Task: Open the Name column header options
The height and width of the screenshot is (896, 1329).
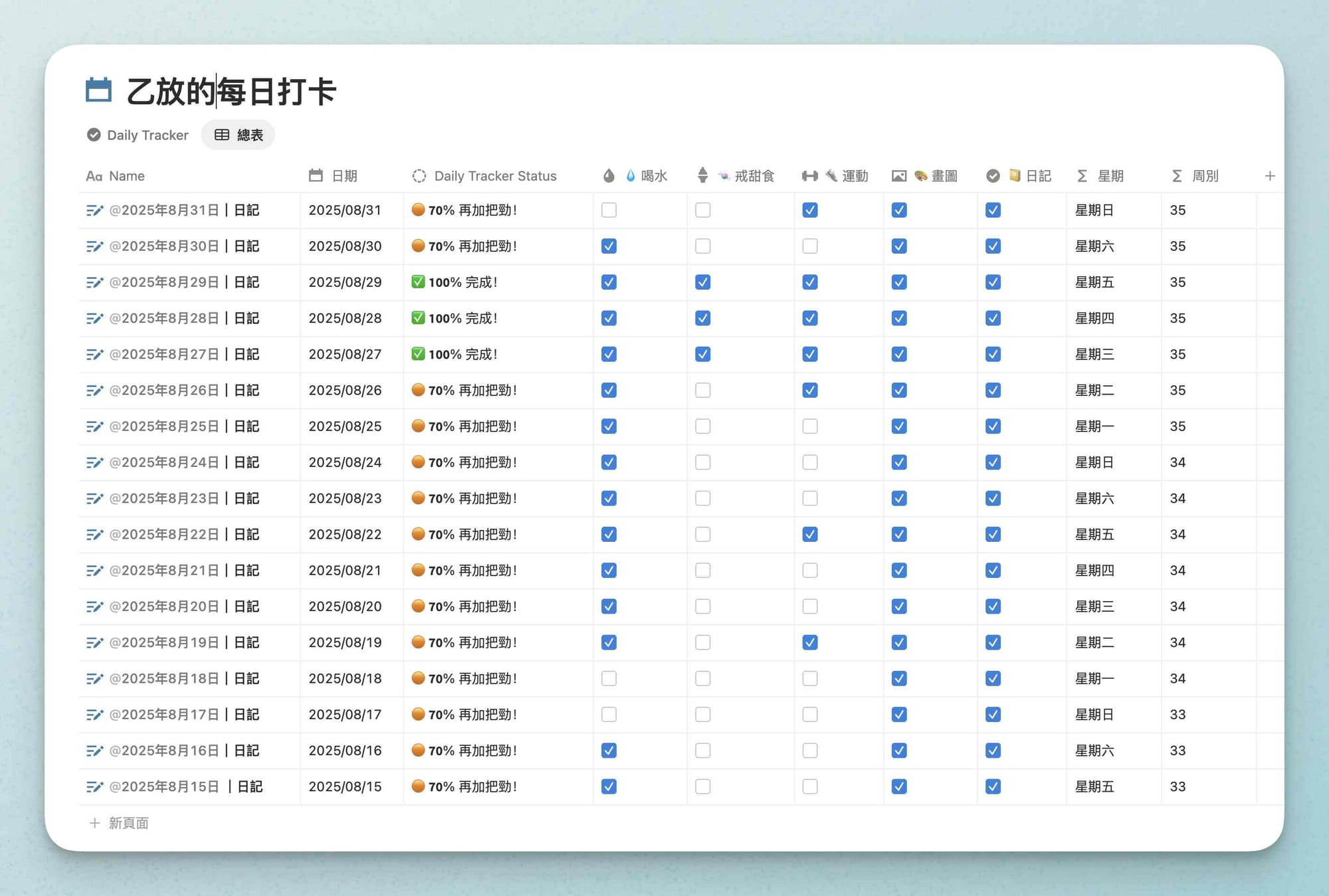Action: [x=126, y=176]
